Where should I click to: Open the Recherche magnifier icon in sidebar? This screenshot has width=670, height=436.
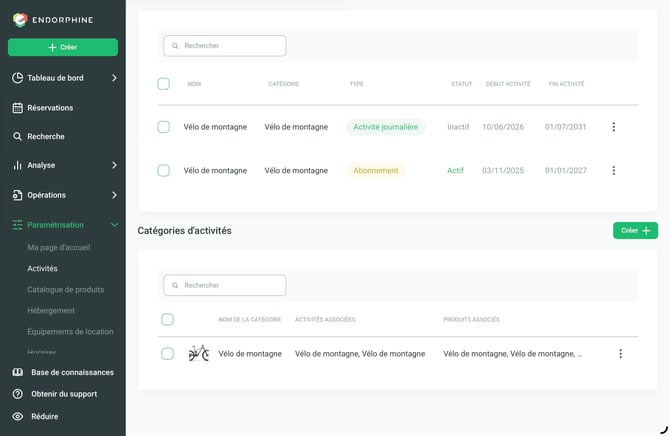point(18,136)
